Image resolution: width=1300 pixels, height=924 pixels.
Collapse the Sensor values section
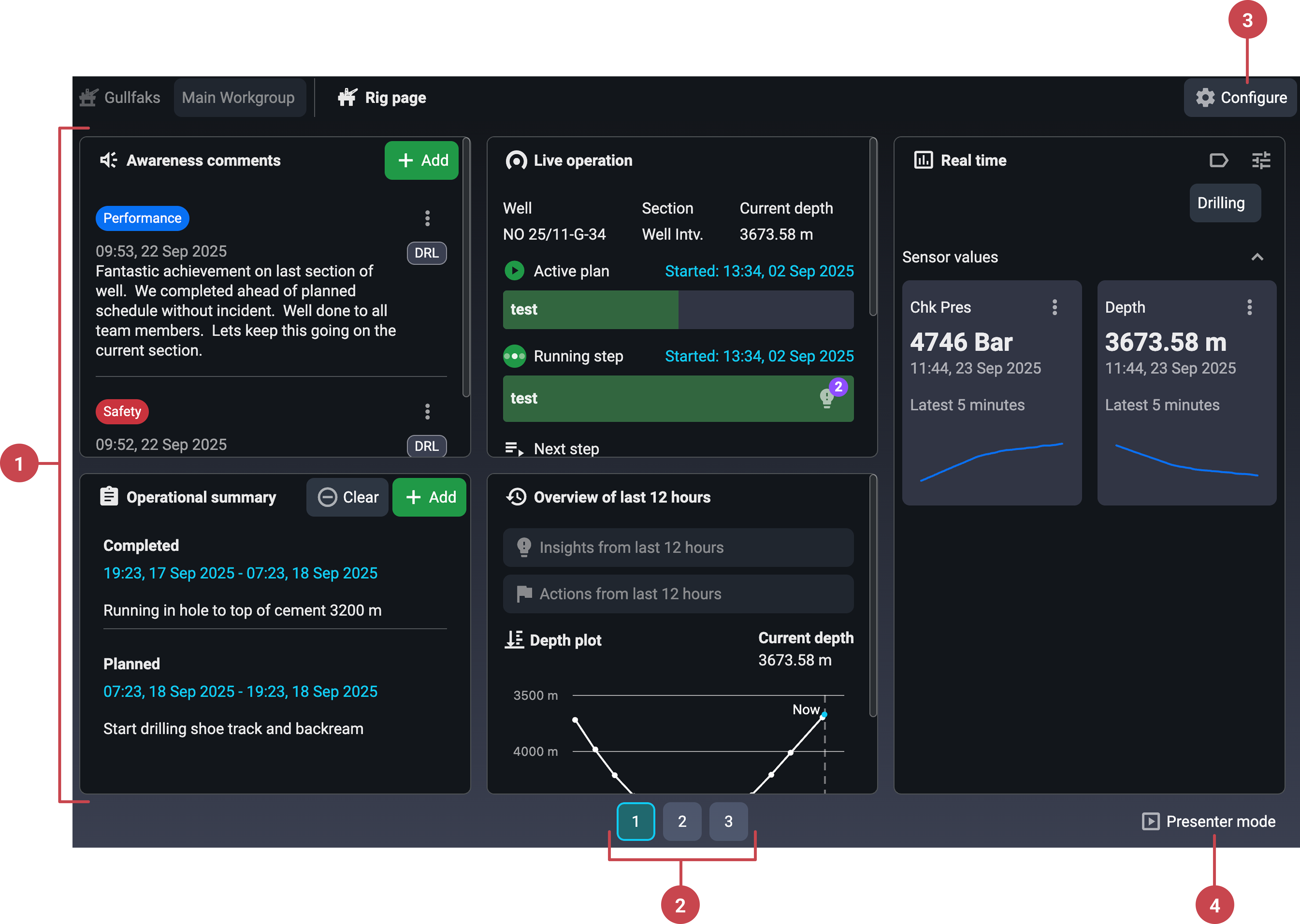(1257, 257)
